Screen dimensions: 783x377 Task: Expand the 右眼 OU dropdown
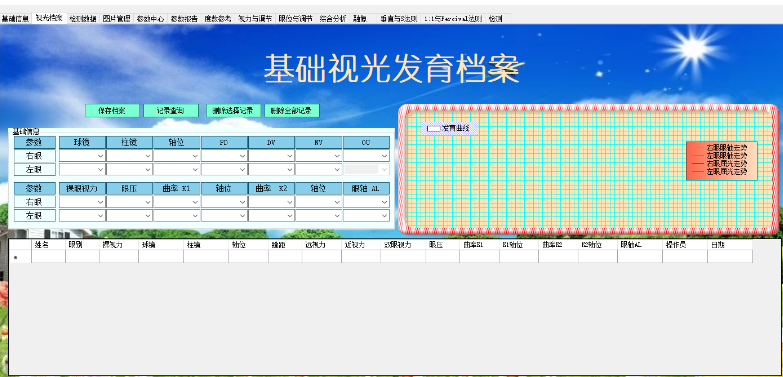(x=384, y=156)
